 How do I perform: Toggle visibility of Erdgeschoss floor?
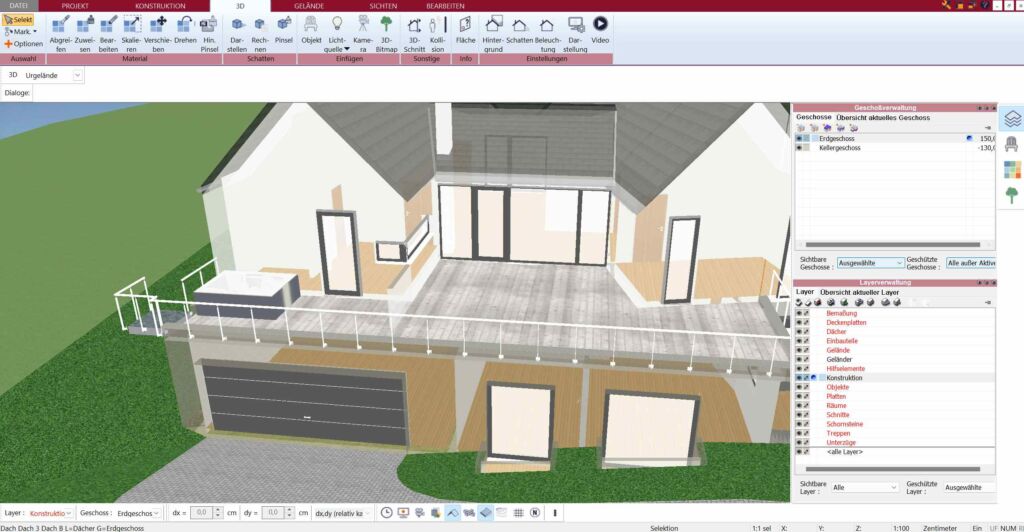[799, 138]
